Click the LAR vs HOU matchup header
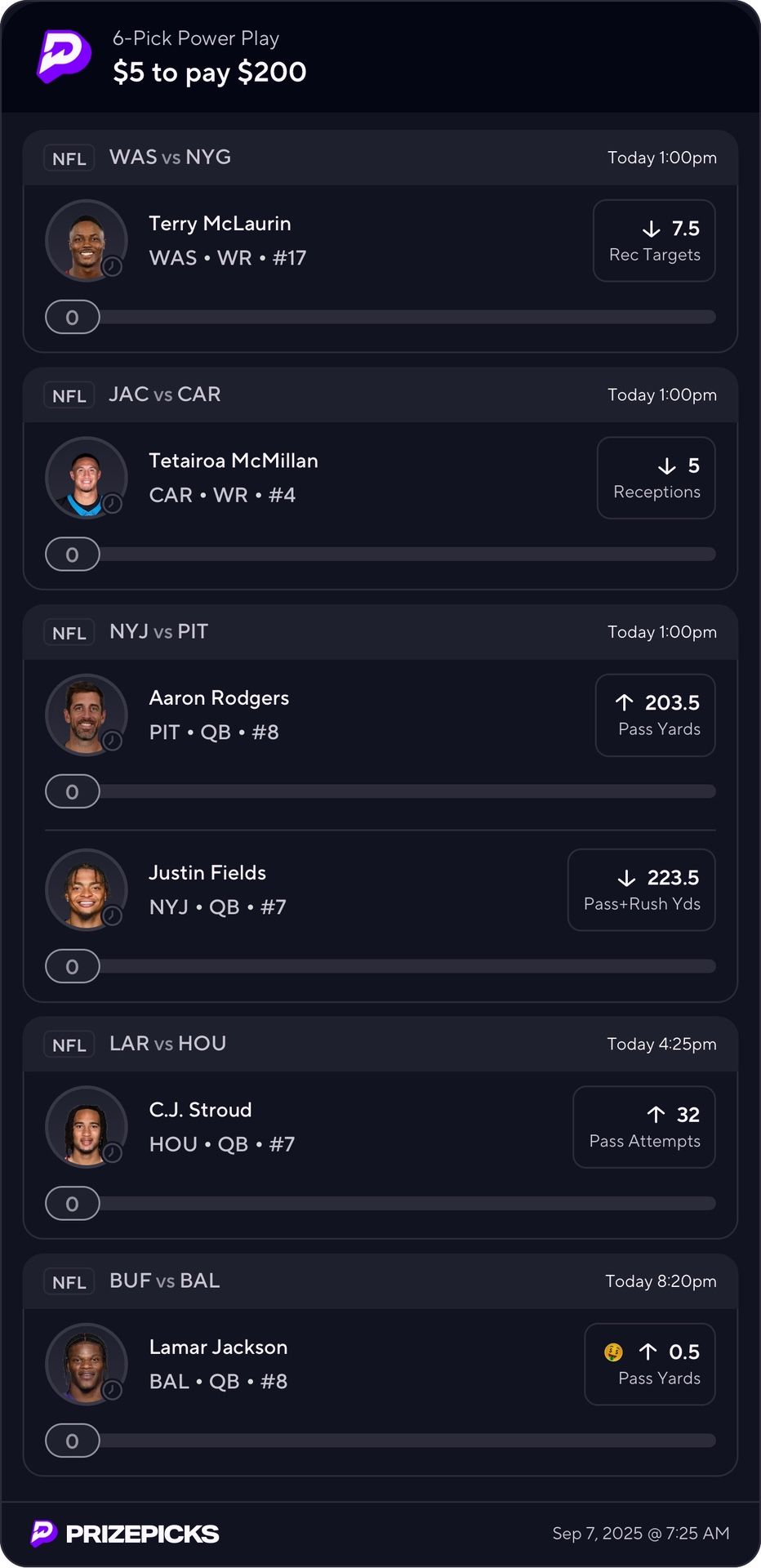The width and height of the screenshot is (761, 1568). point(168,1044)
